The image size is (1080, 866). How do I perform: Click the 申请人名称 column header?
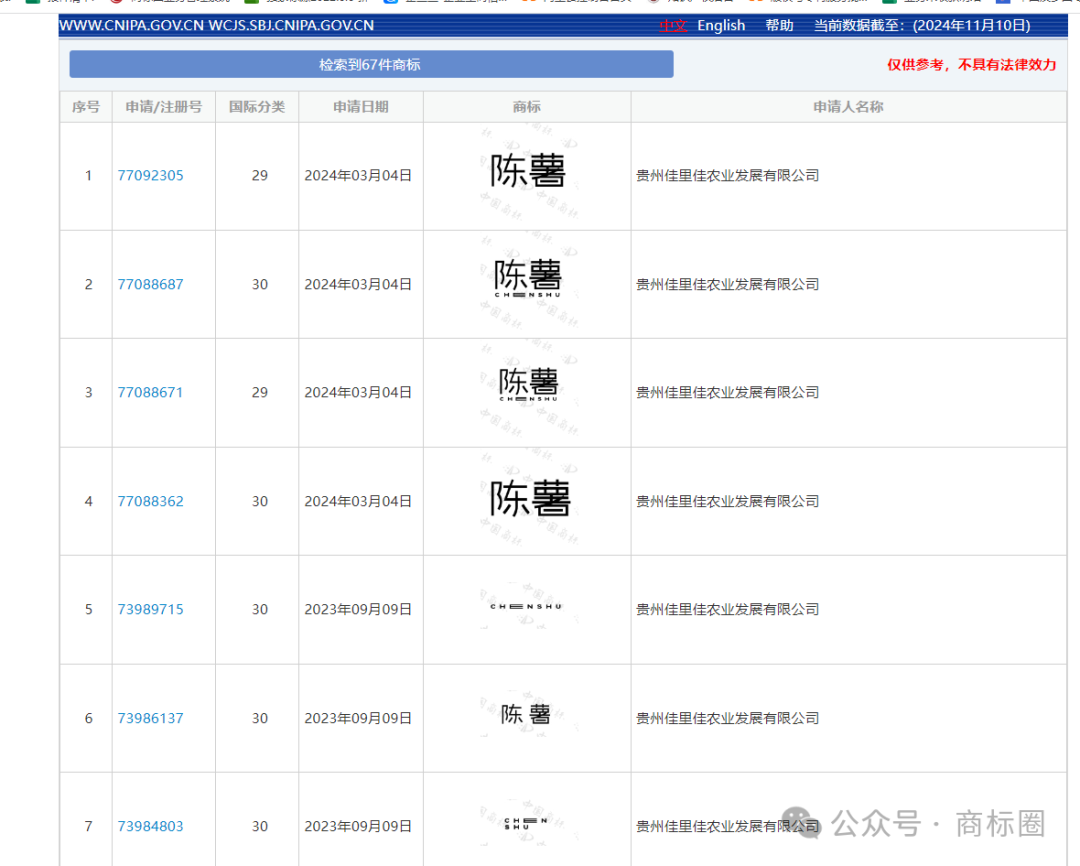click(849, 107)
